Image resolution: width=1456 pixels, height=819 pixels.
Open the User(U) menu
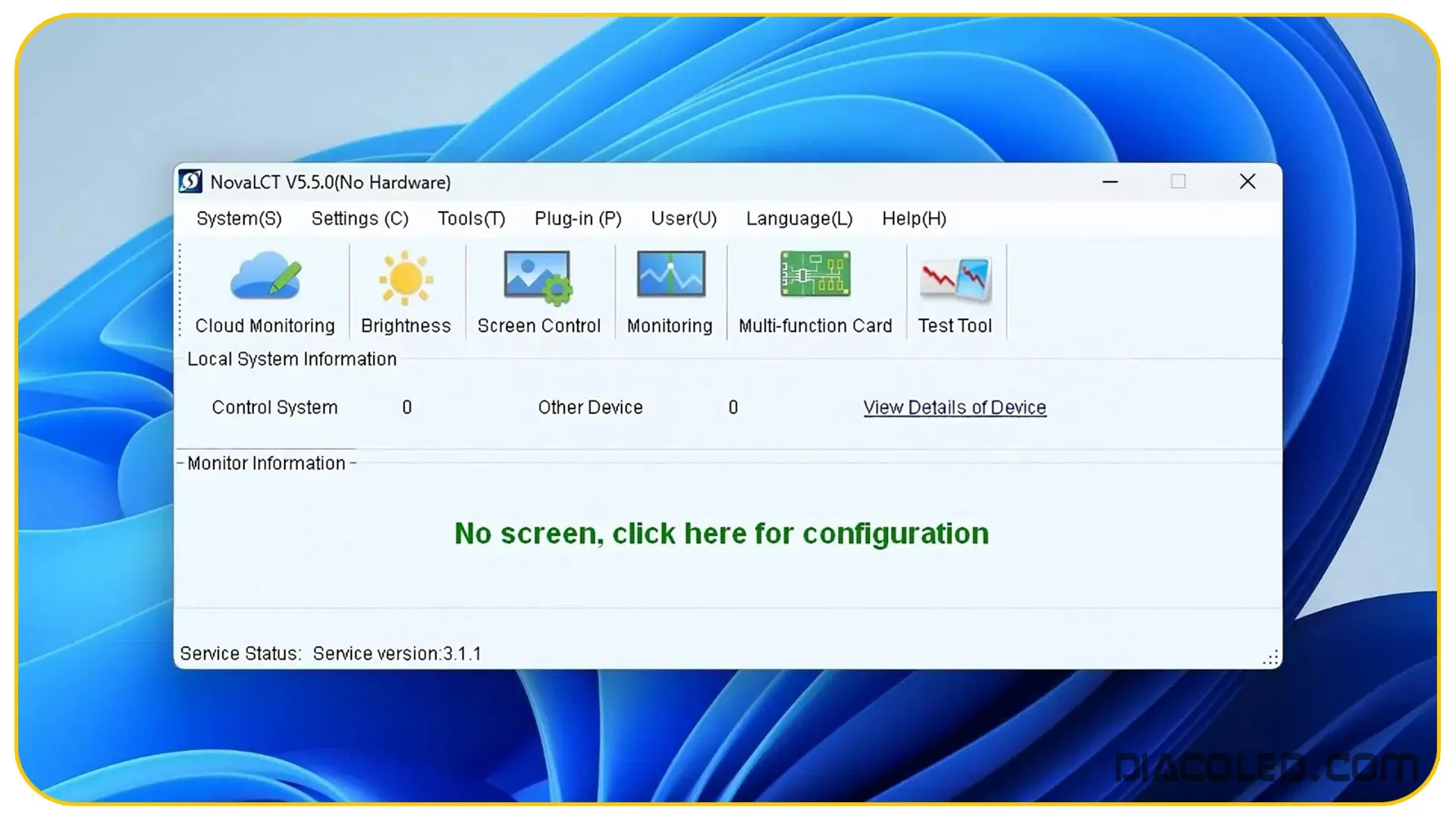pos(683,218)
